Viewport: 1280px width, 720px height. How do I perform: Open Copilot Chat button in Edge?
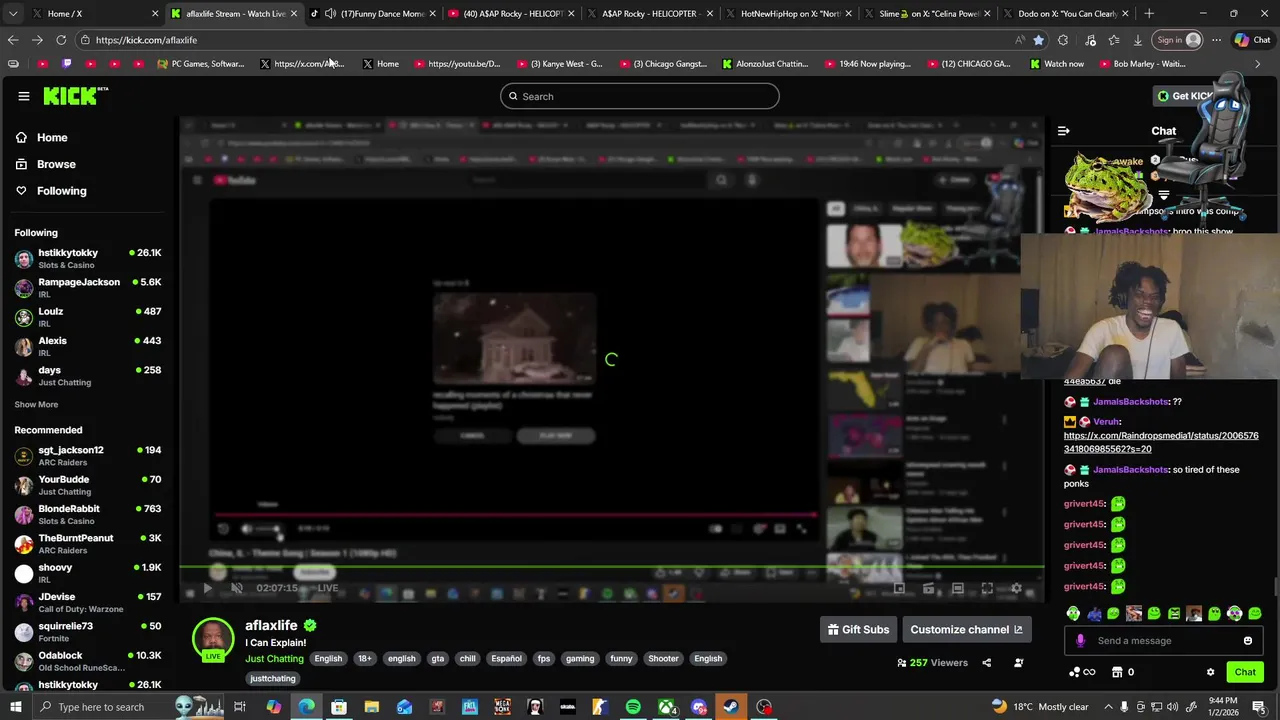[1253, 40]
